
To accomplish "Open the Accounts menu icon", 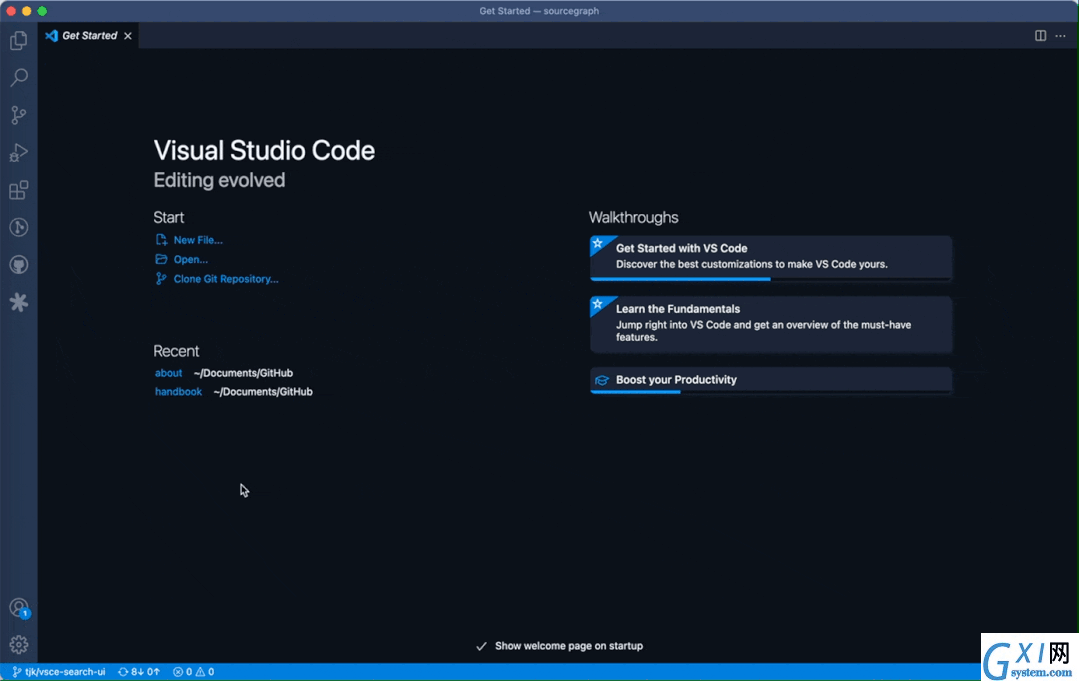I will [x=19, y=608].
